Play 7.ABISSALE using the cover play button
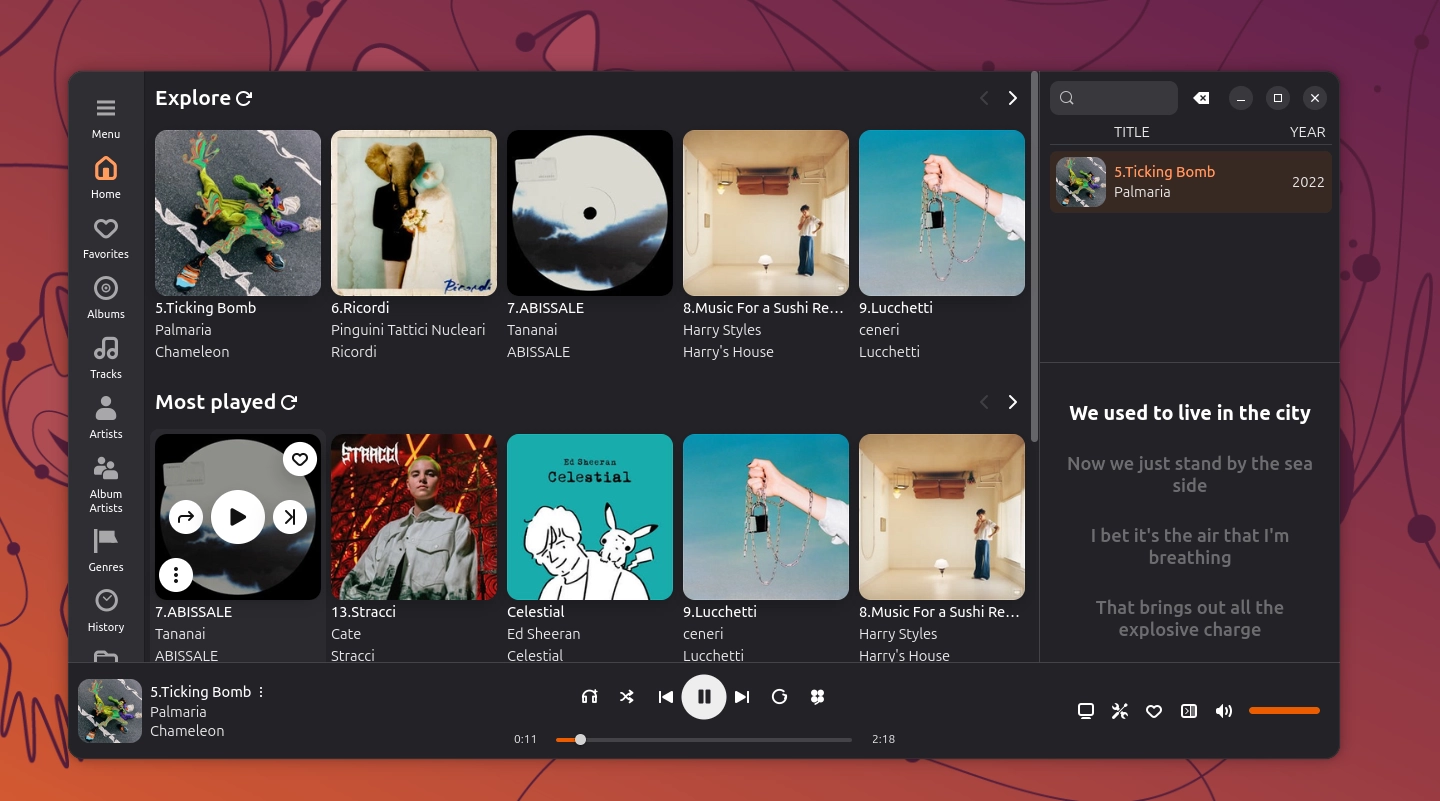 pyautogui.click(x=238, y=517)
